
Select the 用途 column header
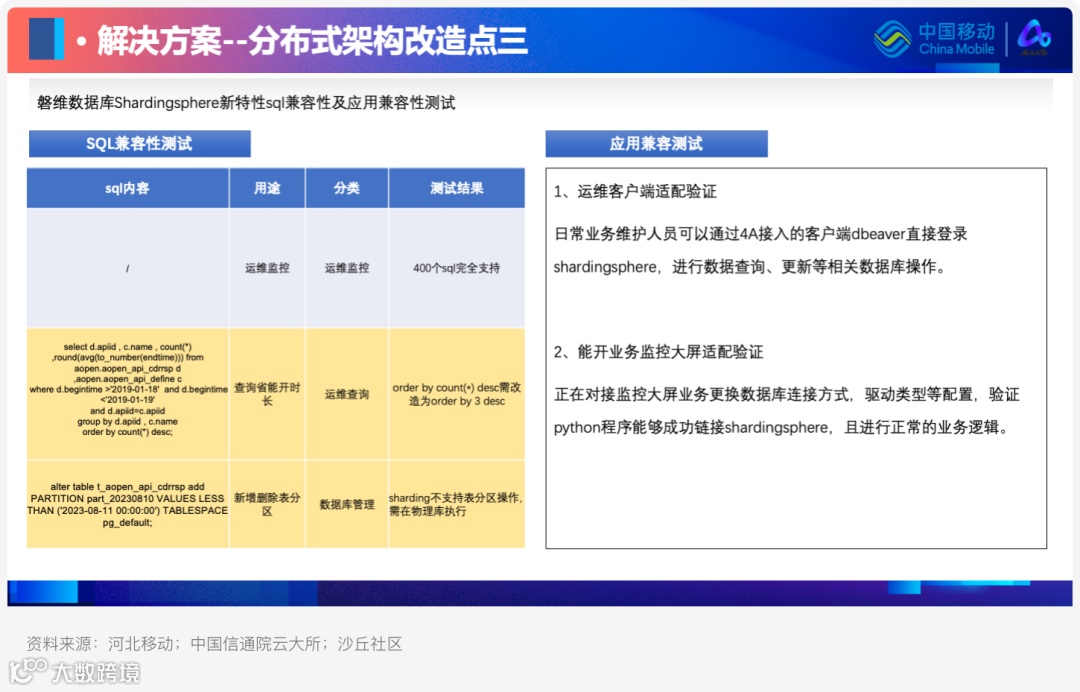(267, 188)
